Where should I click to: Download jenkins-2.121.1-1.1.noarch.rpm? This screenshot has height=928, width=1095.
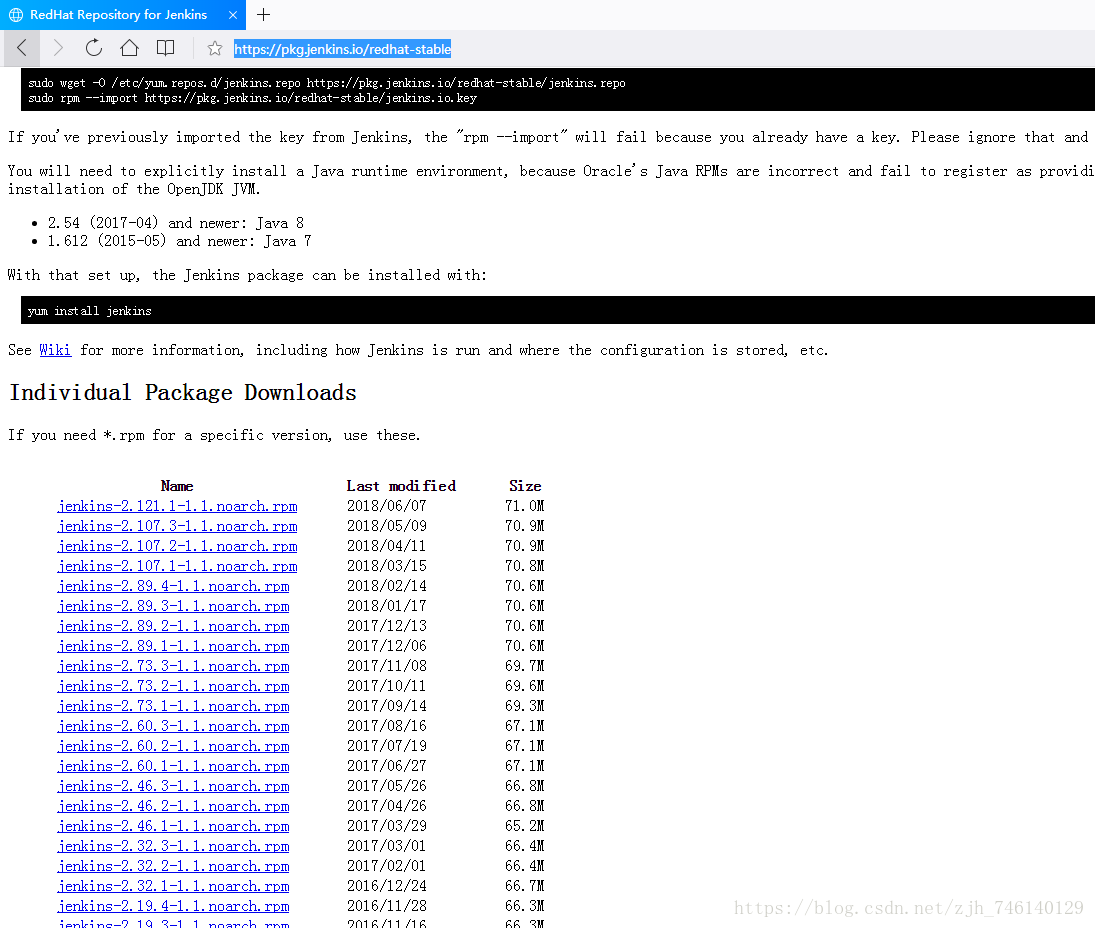click(177, 506)
